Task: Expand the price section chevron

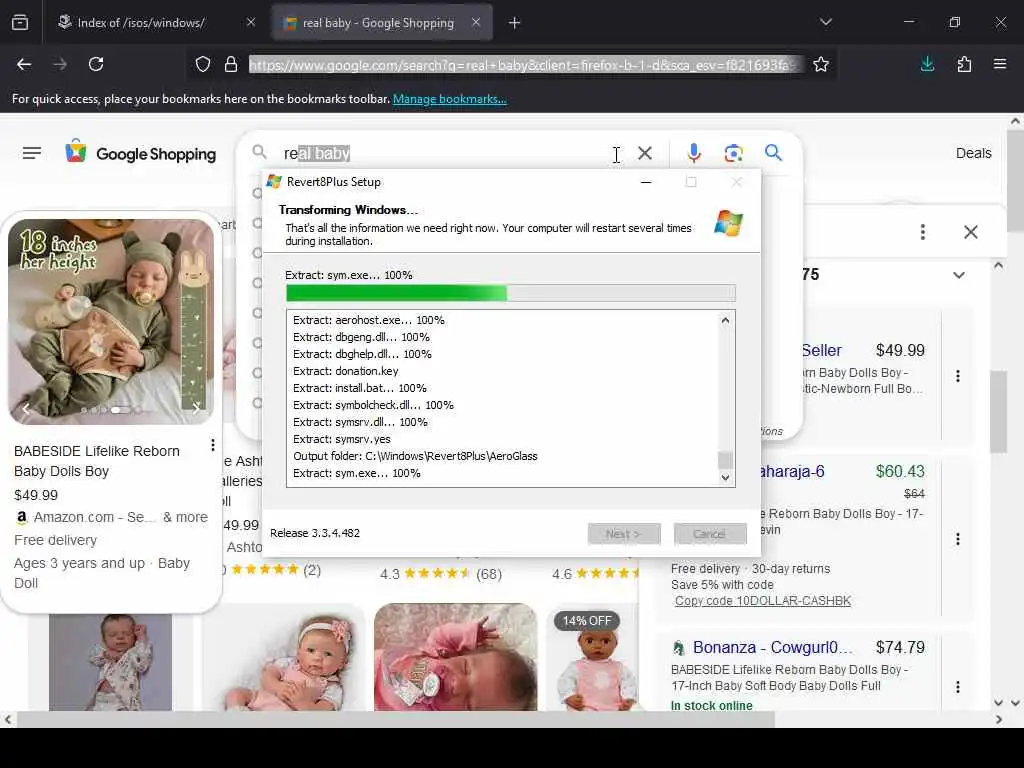Action: click(x=958, y=275)
